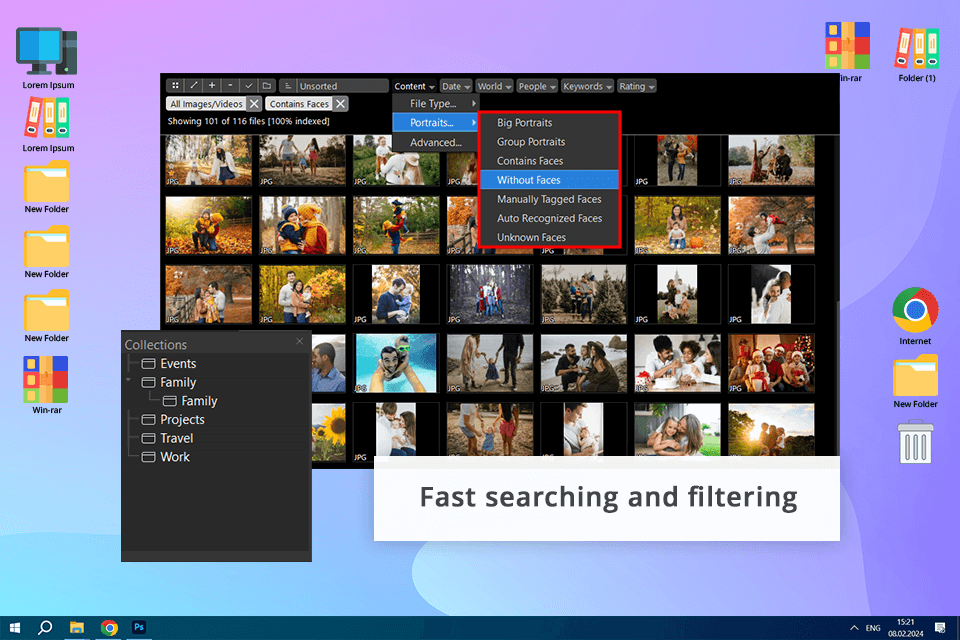Click the plus toolbar icon
This screenshot has height=640, width=960.
[x=212, y=86]
